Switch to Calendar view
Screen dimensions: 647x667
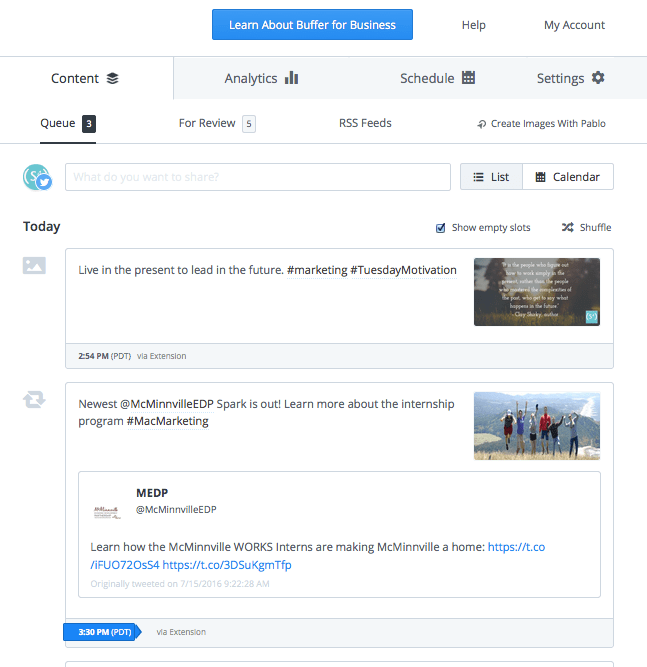point(568,177)
